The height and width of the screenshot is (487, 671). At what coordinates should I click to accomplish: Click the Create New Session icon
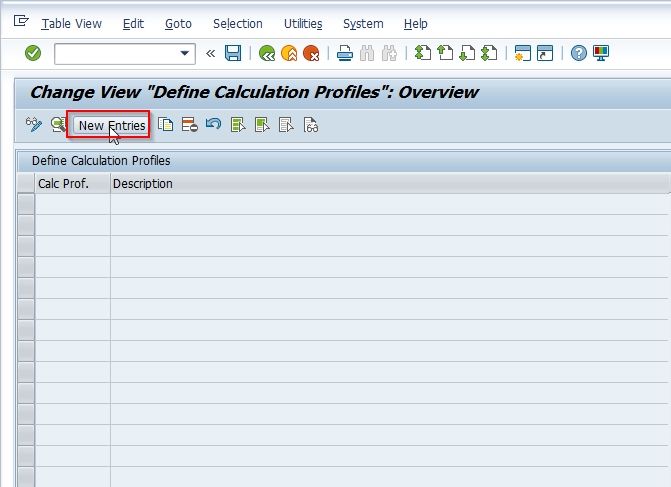tap(523, 53)
